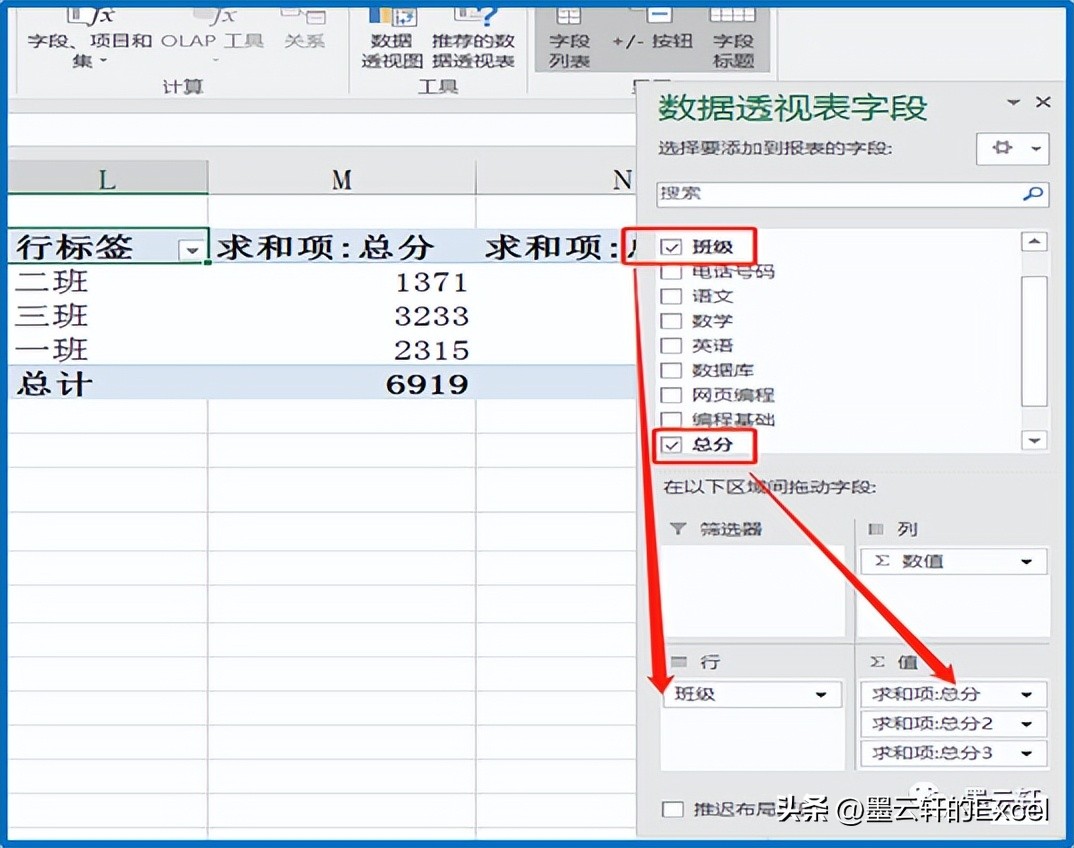
Task: Click the field list scrollbar thumb
Action: pos(1034,341)
